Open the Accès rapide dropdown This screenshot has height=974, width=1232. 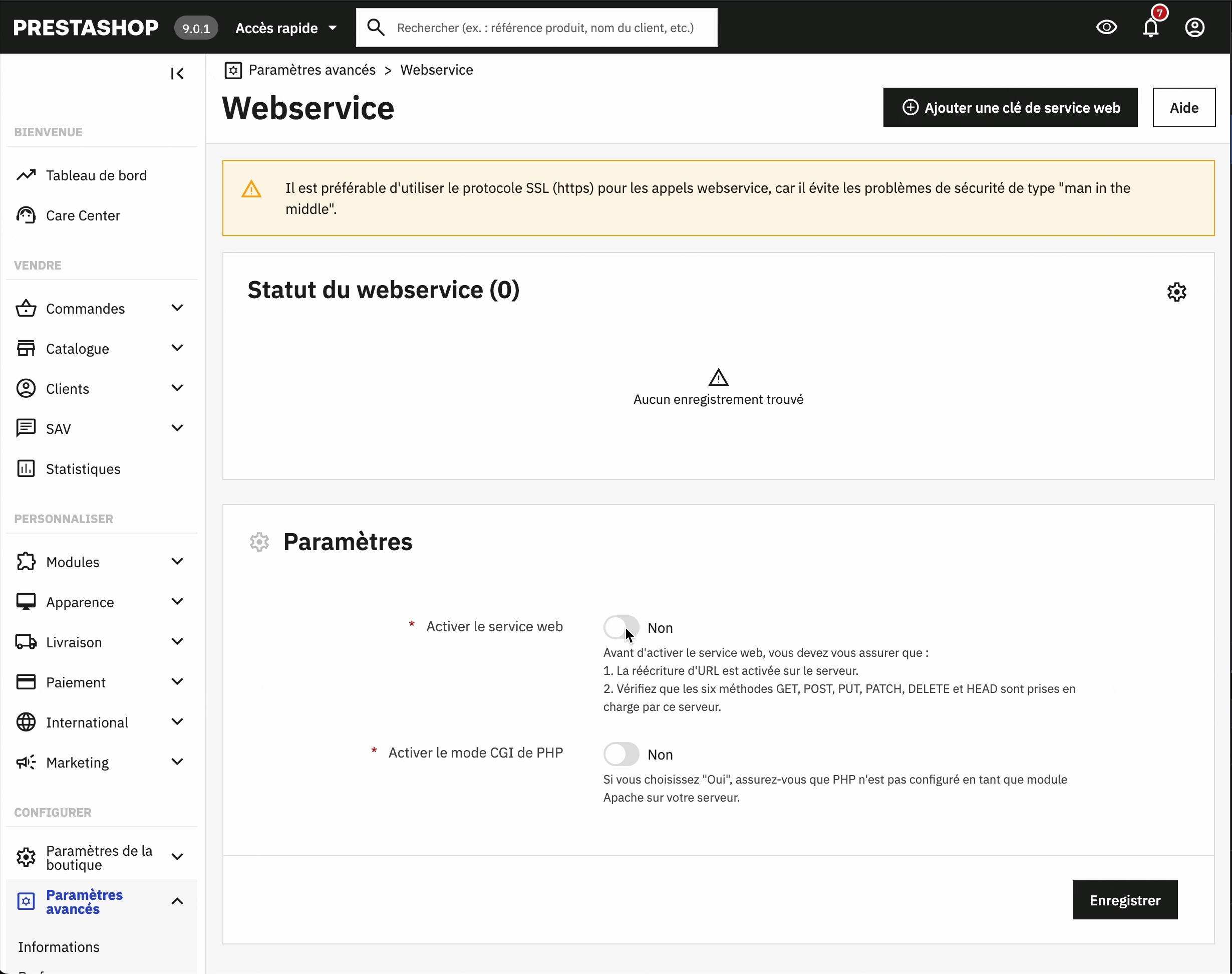285,28
